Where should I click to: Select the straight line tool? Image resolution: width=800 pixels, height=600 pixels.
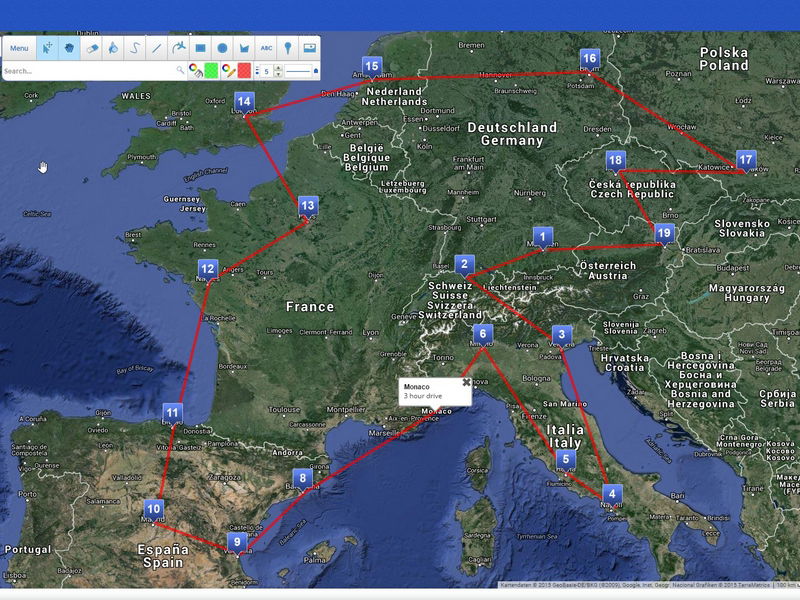[x=157, y=48]
